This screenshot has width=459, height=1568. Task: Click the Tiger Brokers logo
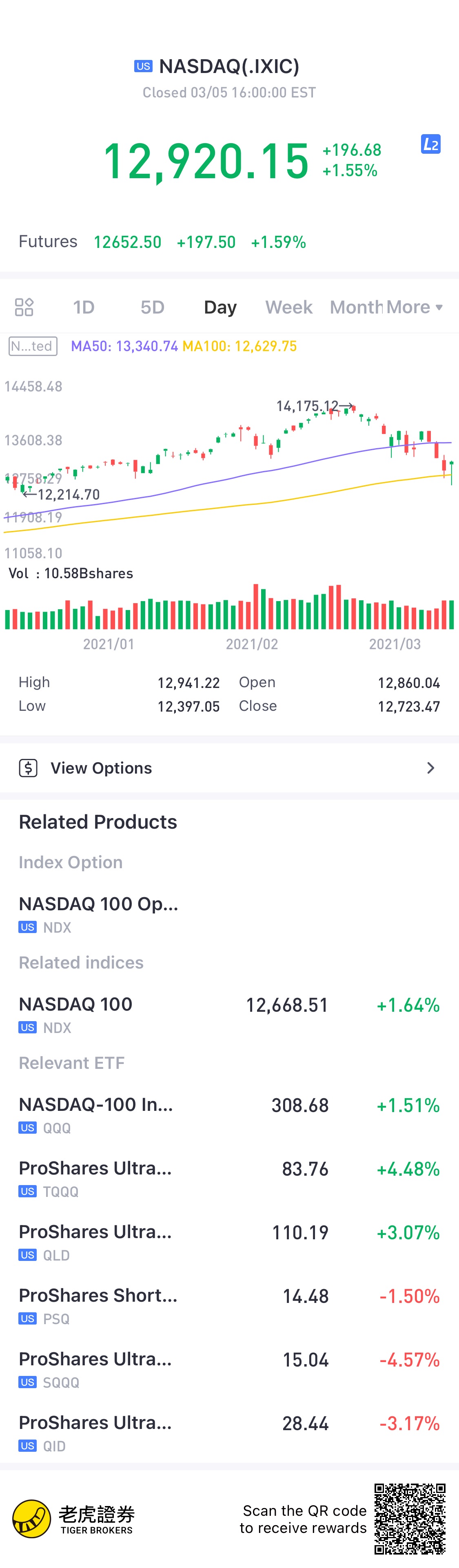[73, 1519]
